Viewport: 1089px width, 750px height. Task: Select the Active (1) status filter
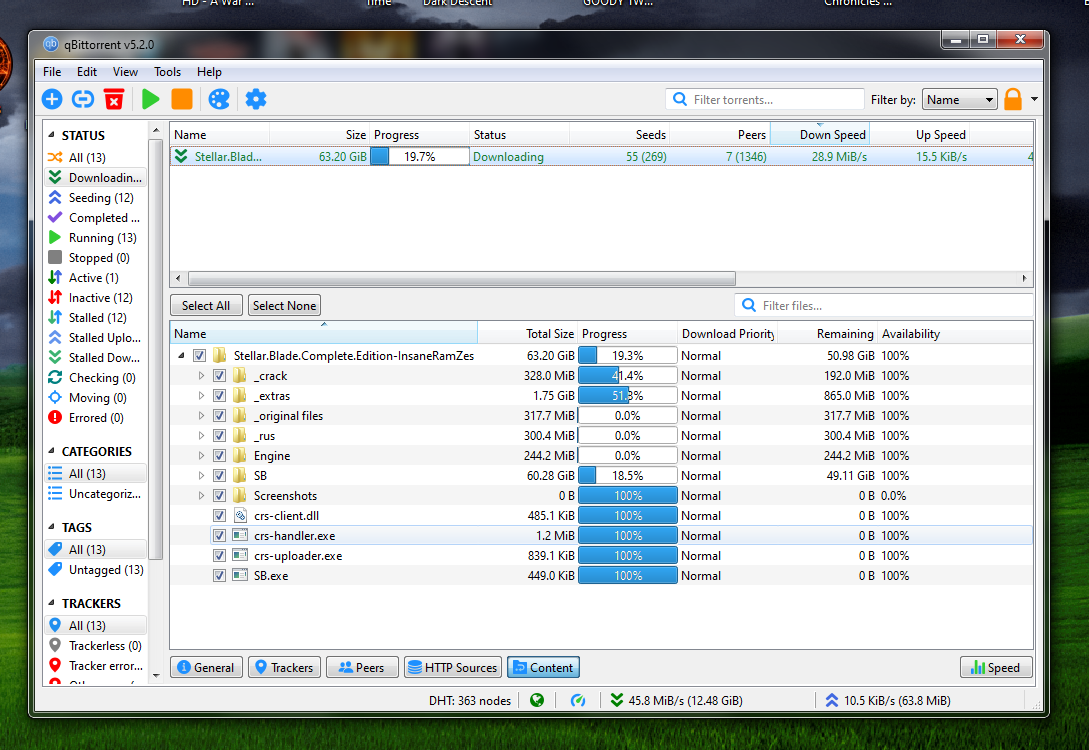[x=96, y=278]
